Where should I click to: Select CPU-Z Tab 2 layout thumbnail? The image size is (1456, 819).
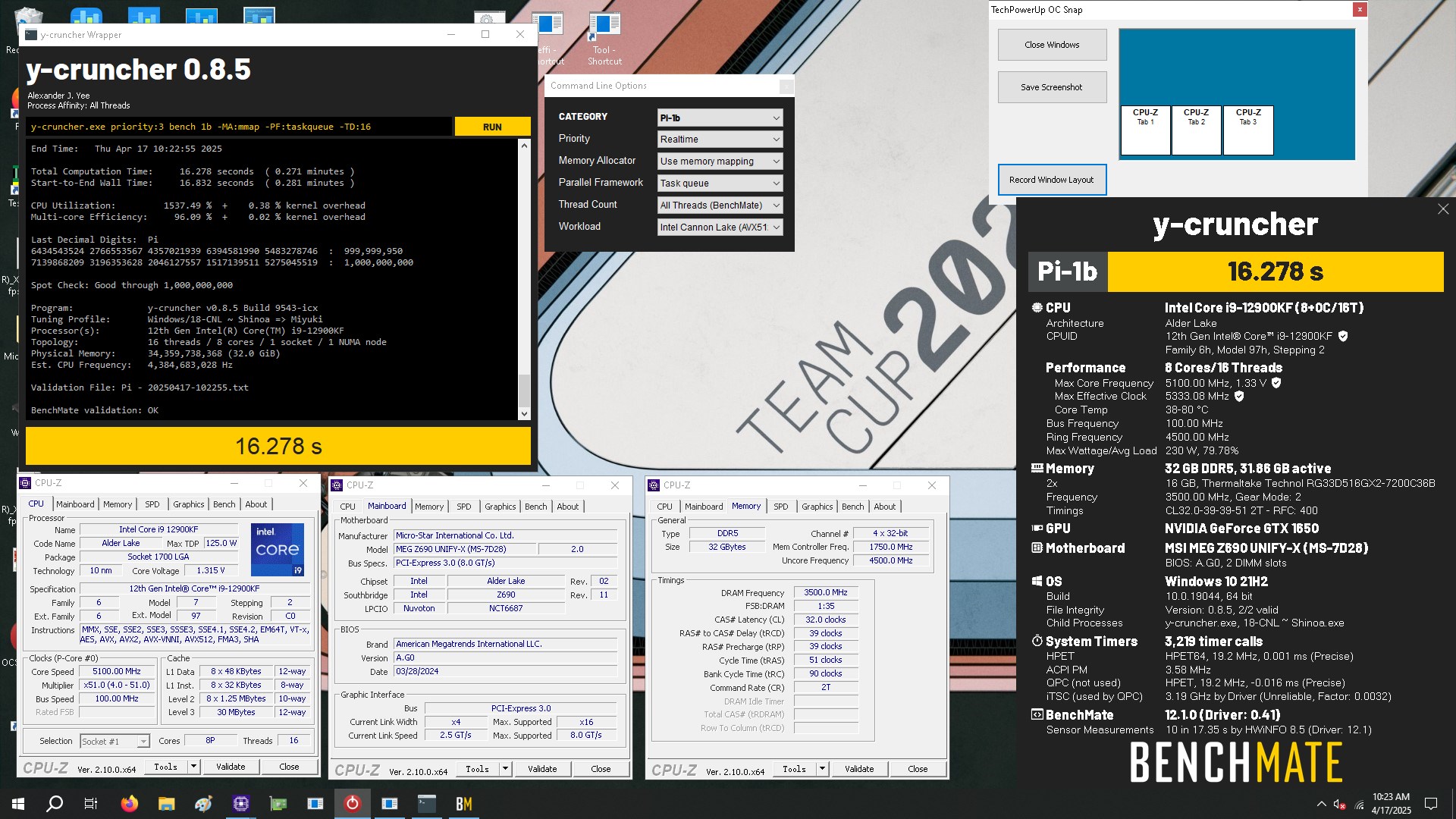1197,130
